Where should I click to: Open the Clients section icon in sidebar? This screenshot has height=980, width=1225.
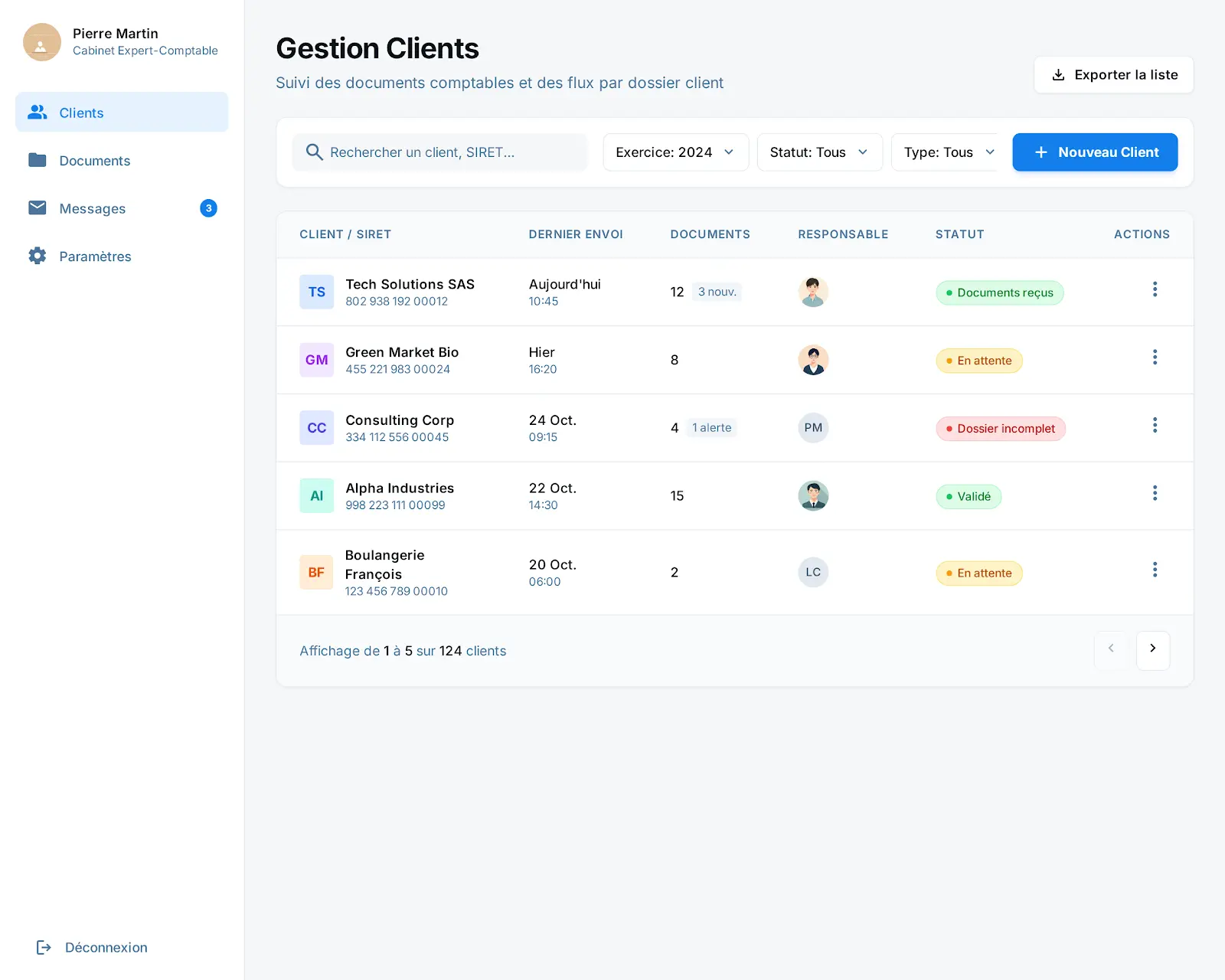(36, 112)
